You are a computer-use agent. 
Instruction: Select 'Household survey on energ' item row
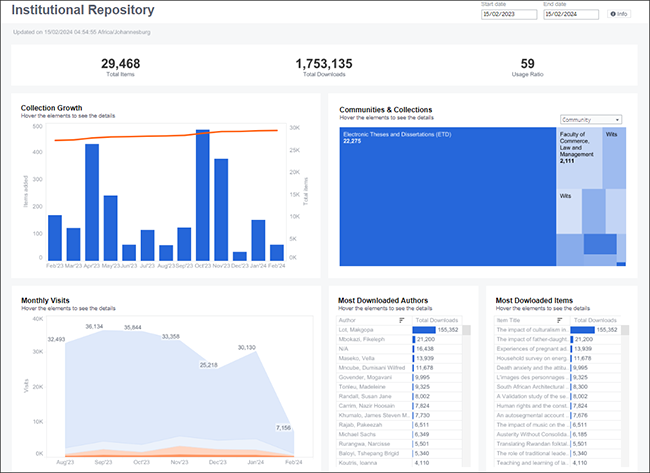click(x=557, y=358)
